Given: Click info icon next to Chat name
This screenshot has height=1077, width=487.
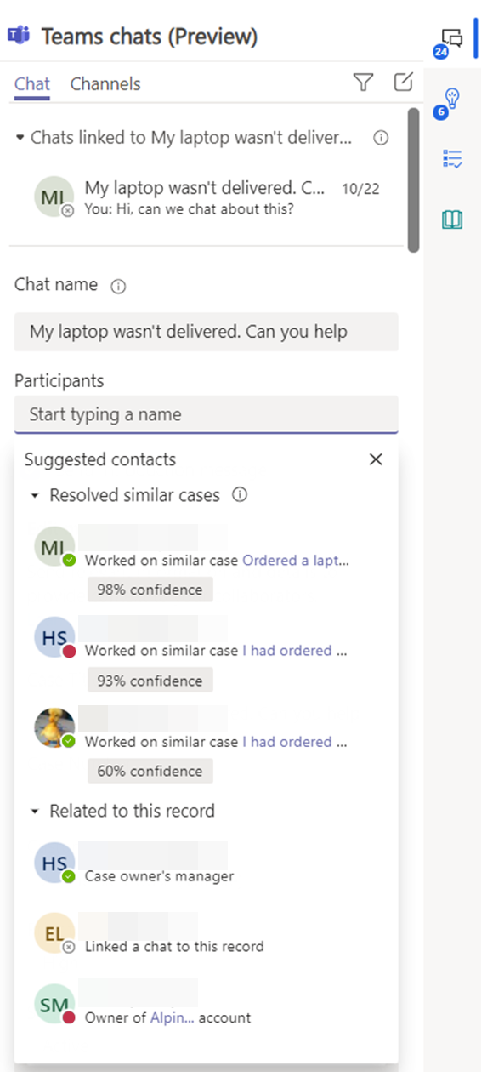Looking at the screenshot, I should click(x=118, y=287).
